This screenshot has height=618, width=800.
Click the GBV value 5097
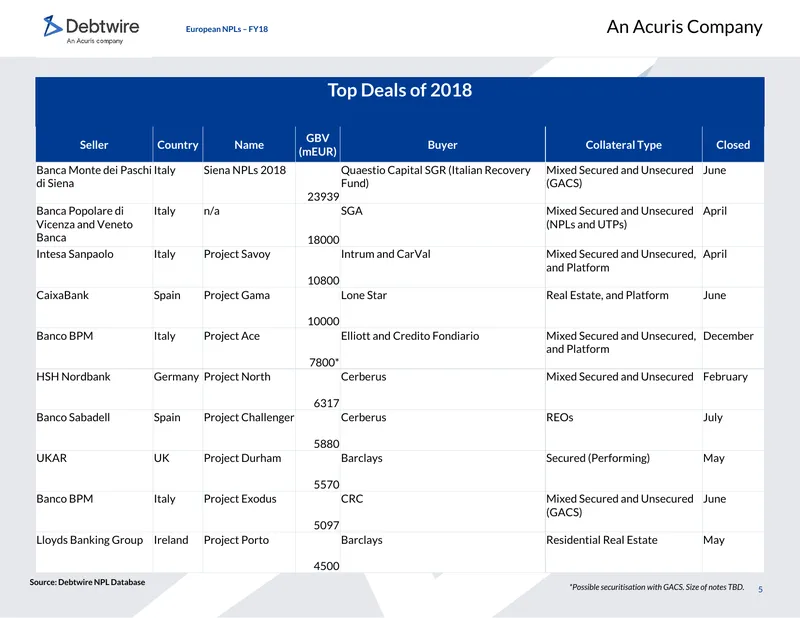326,526
